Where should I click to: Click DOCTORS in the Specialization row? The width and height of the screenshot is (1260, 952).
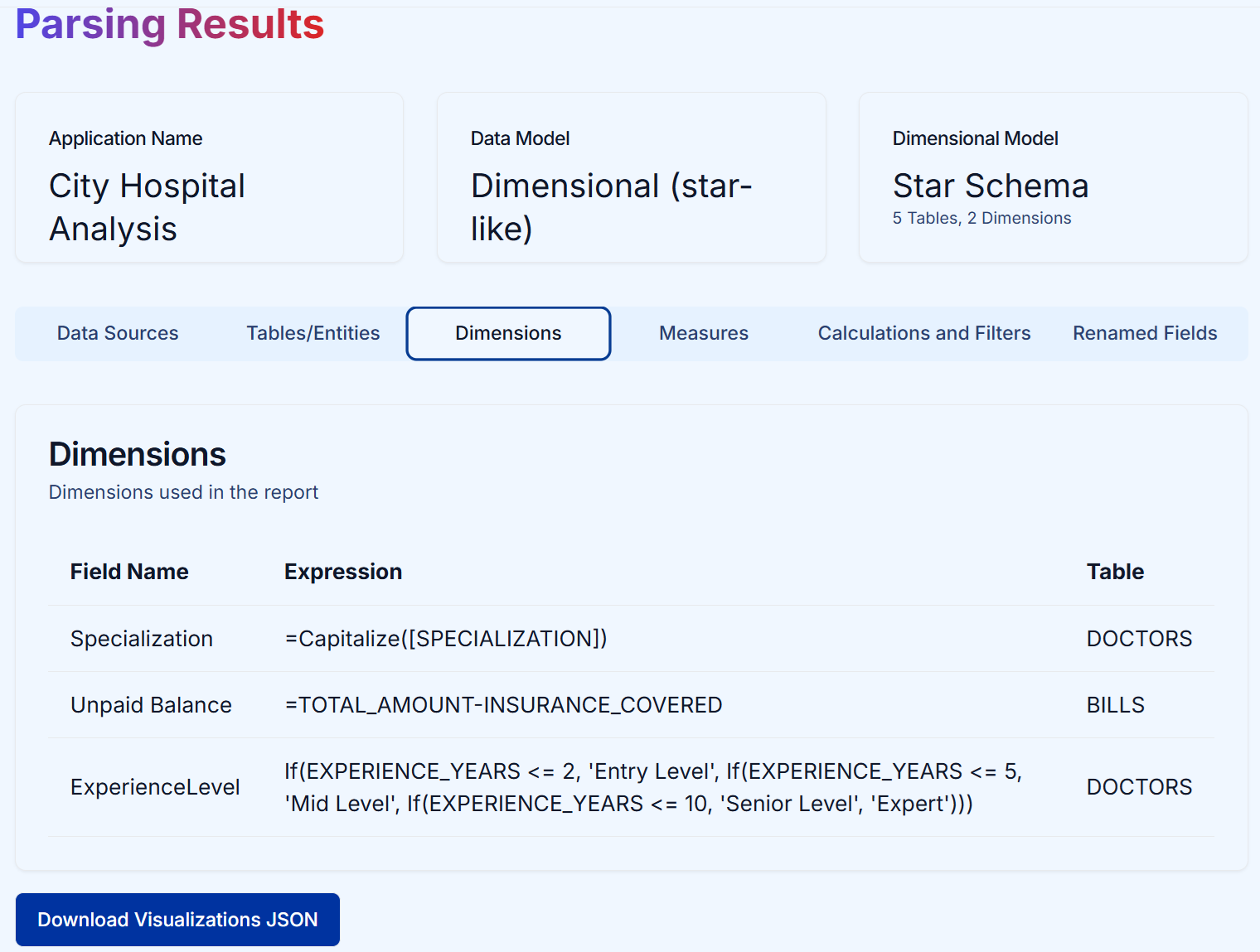click(x=1139, y=639)
